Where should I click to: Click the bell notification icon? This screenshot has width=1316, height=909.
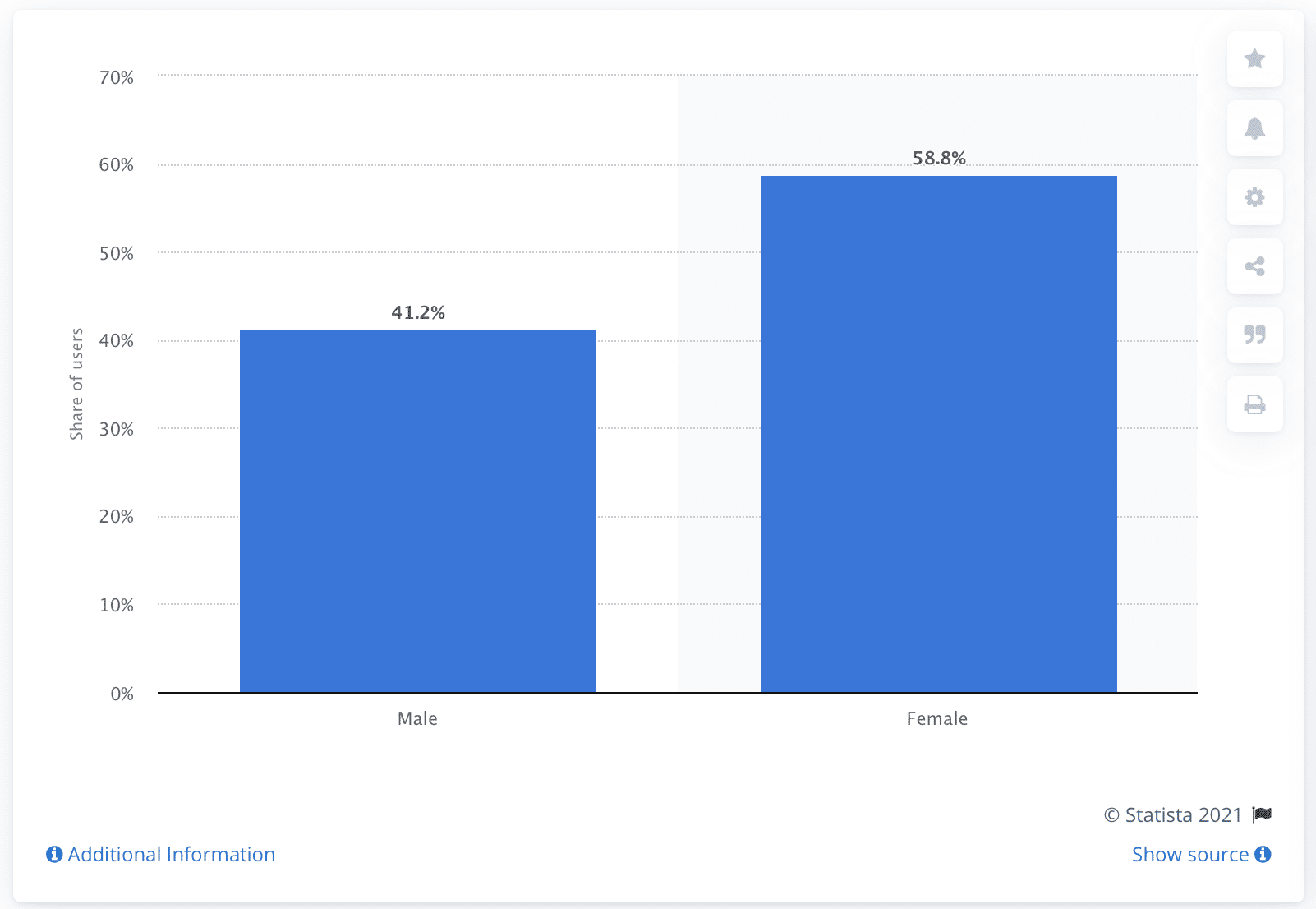tap(1254, 128)
